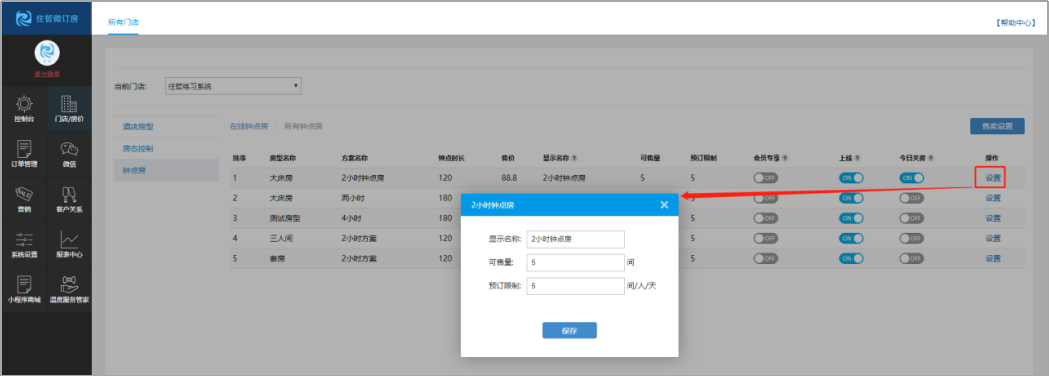Click 设置 link for 客房 row
This screenshot has height=376, width=1049.
point(993,258)
